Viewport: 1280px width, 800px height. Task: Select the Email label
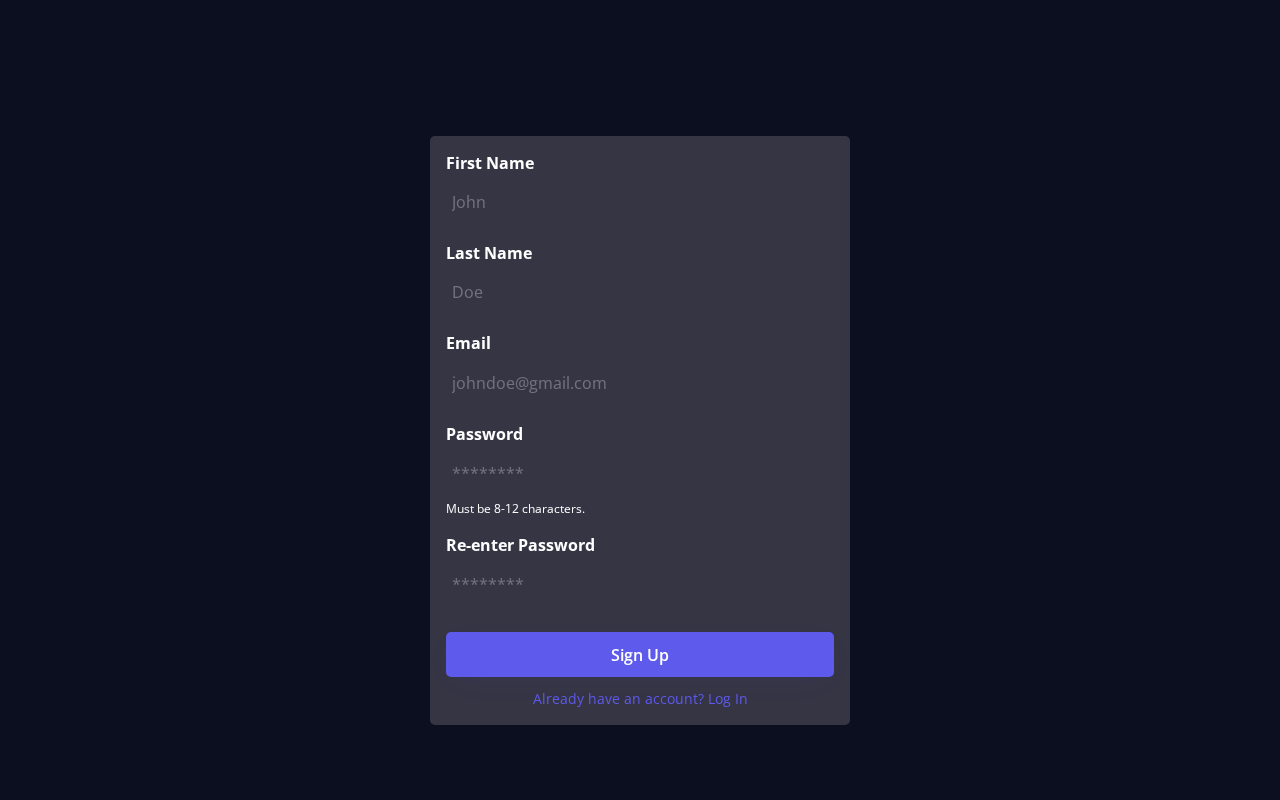(468, 343)
